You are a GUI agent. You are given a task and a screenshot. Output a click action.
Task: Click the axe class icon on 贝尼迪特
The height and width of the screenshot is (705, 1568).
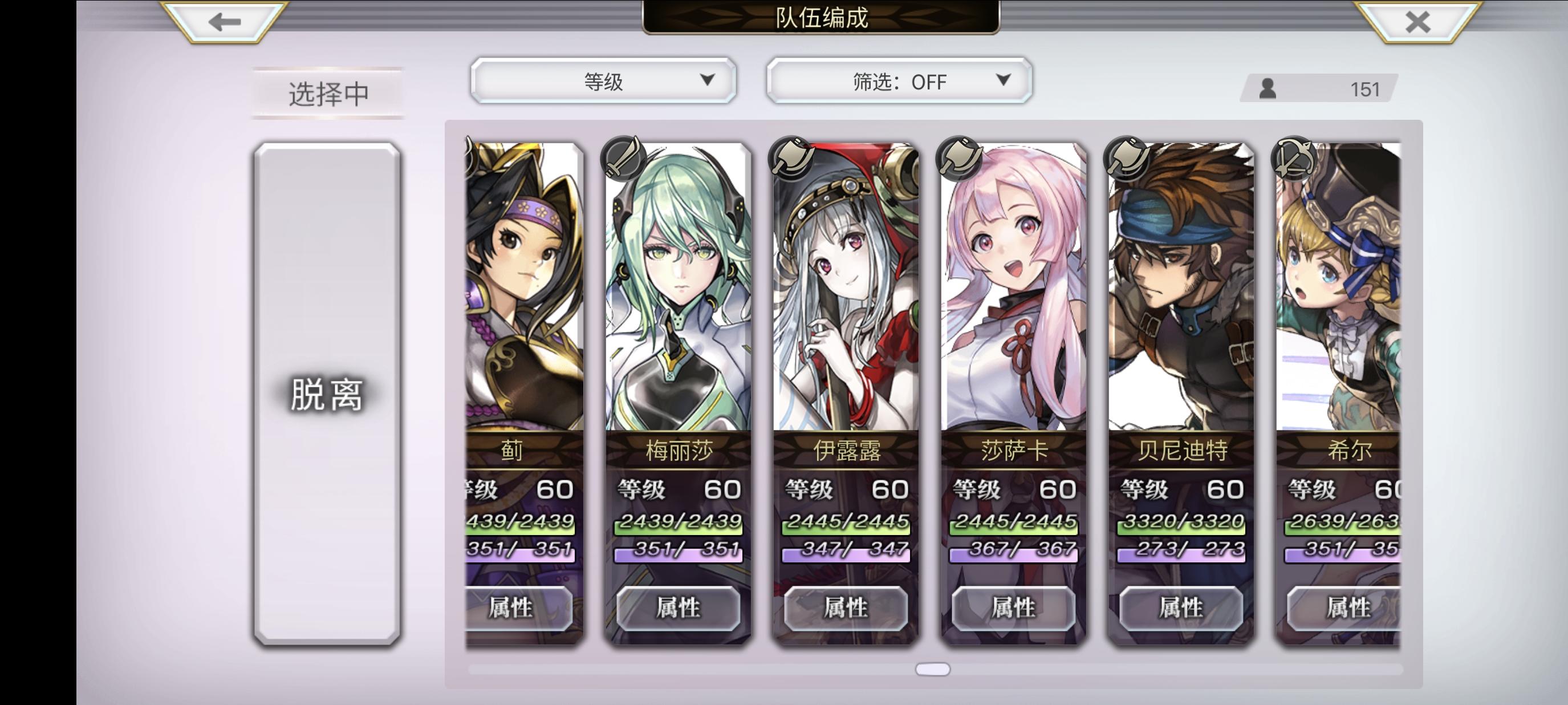[1127, 159]
